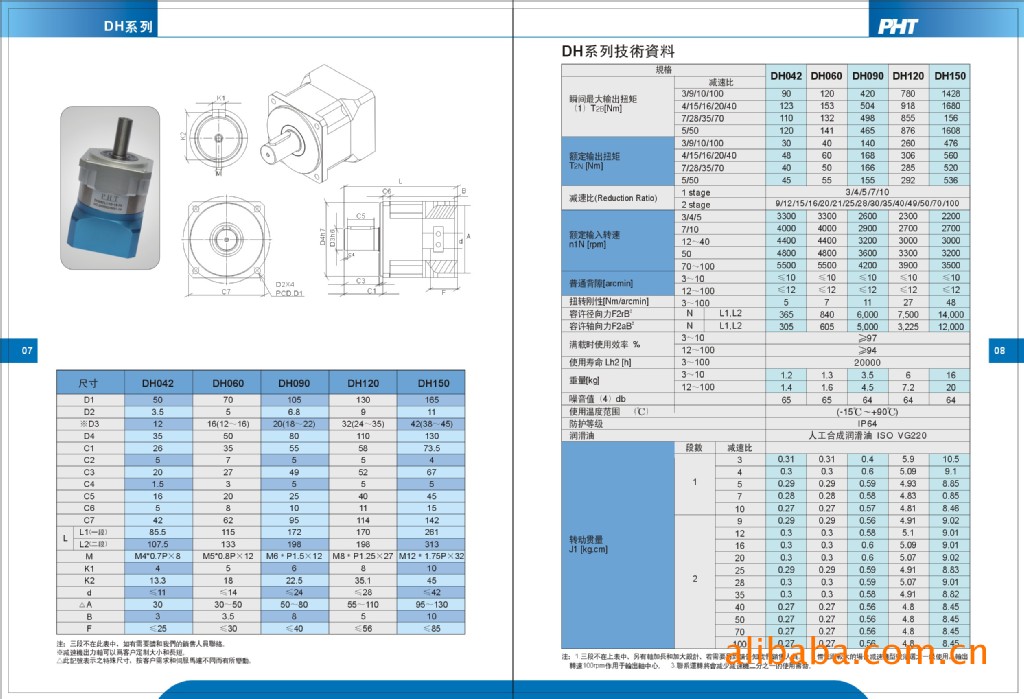Click the 7,500 radial force value
1024x699 pixels.
[908, 314]
